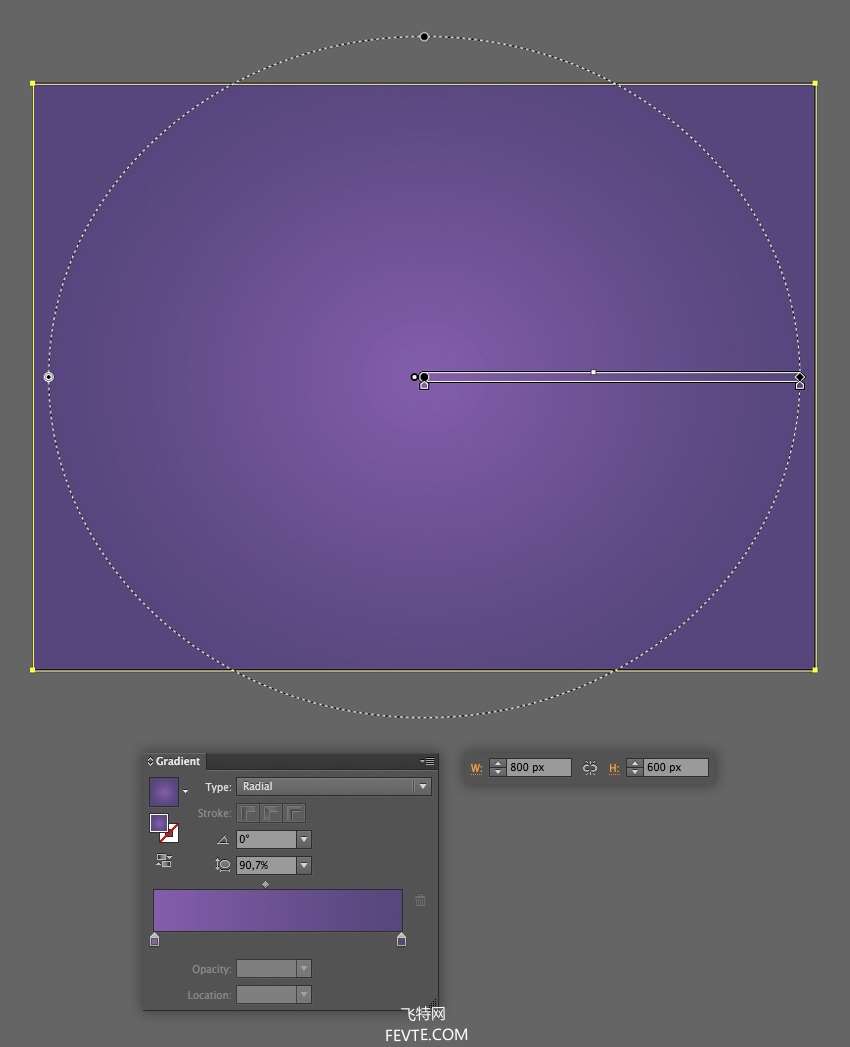
Task: Click the midpoint marker on gradient annotator bar
Action: (x=594, y=372)
